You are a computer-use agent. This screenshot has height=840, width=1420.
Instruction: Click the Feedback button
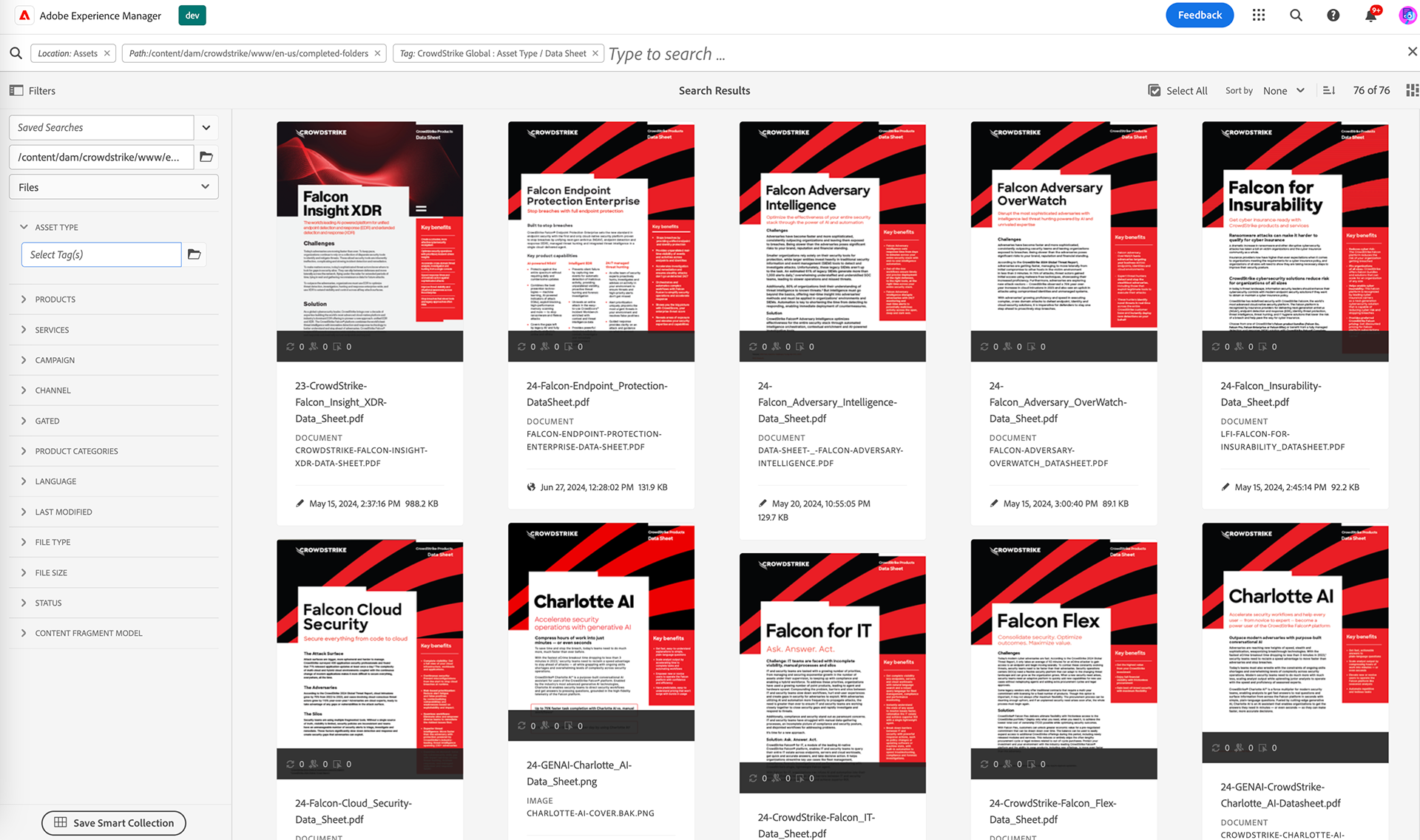[1200, 15]
